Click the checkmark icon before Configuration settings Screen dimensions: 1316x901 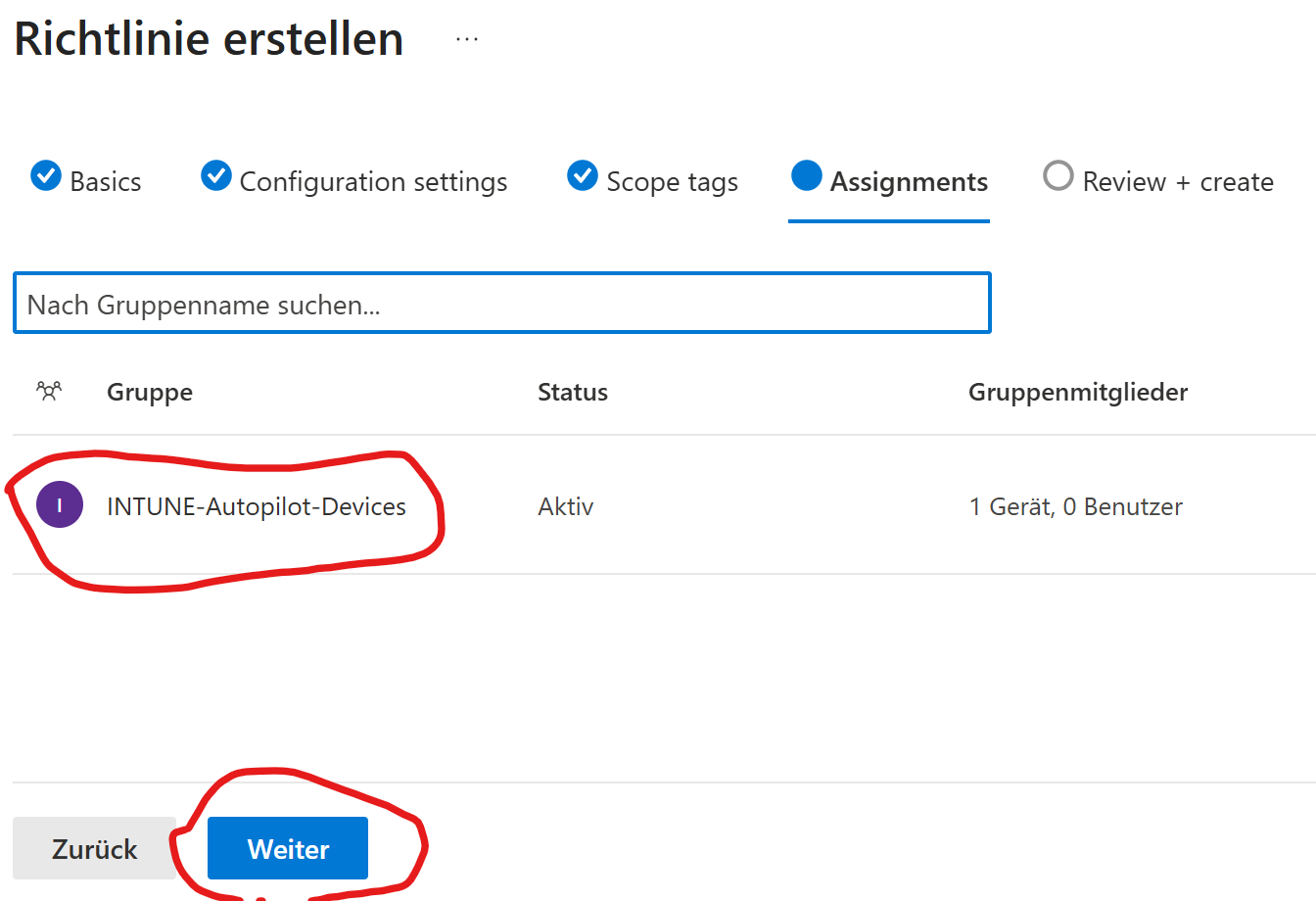pyautogui.click(x=216, y=176)
